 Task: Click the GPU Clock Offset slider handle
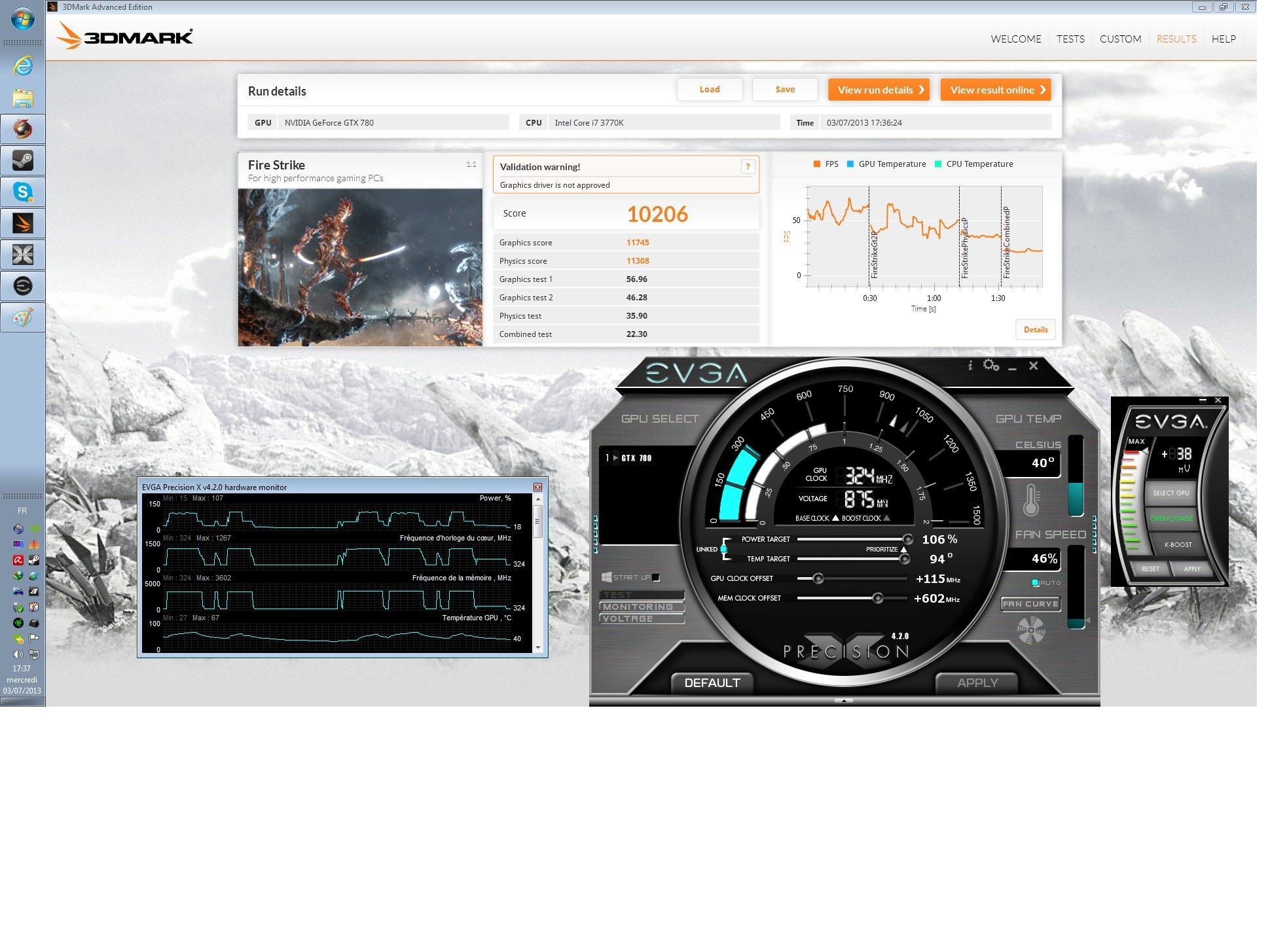(818, 578)
